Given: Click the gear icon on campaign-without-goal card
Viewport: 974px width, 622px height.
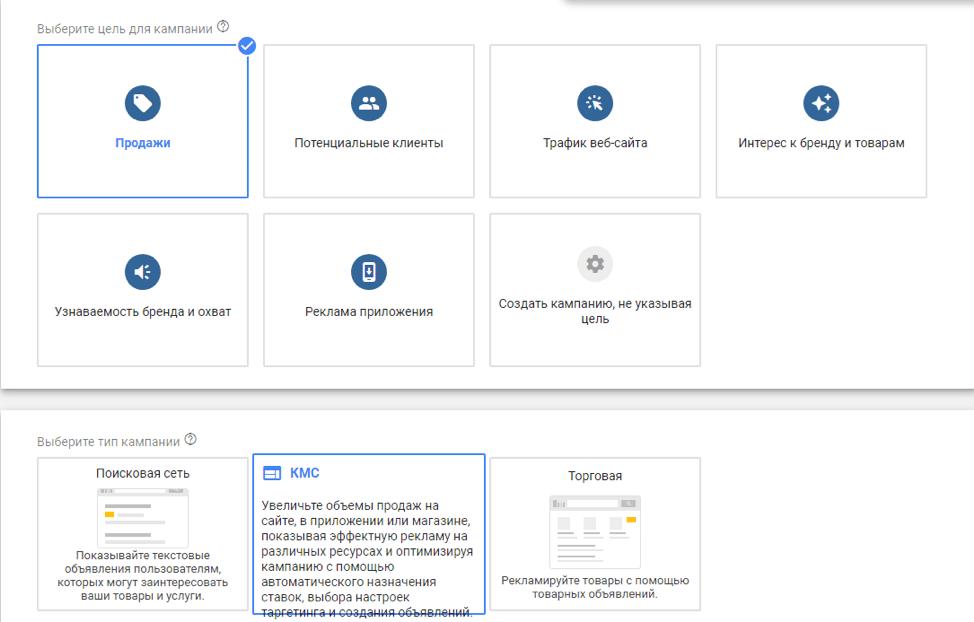Looking at the screenshot, I should coord(594,263).
